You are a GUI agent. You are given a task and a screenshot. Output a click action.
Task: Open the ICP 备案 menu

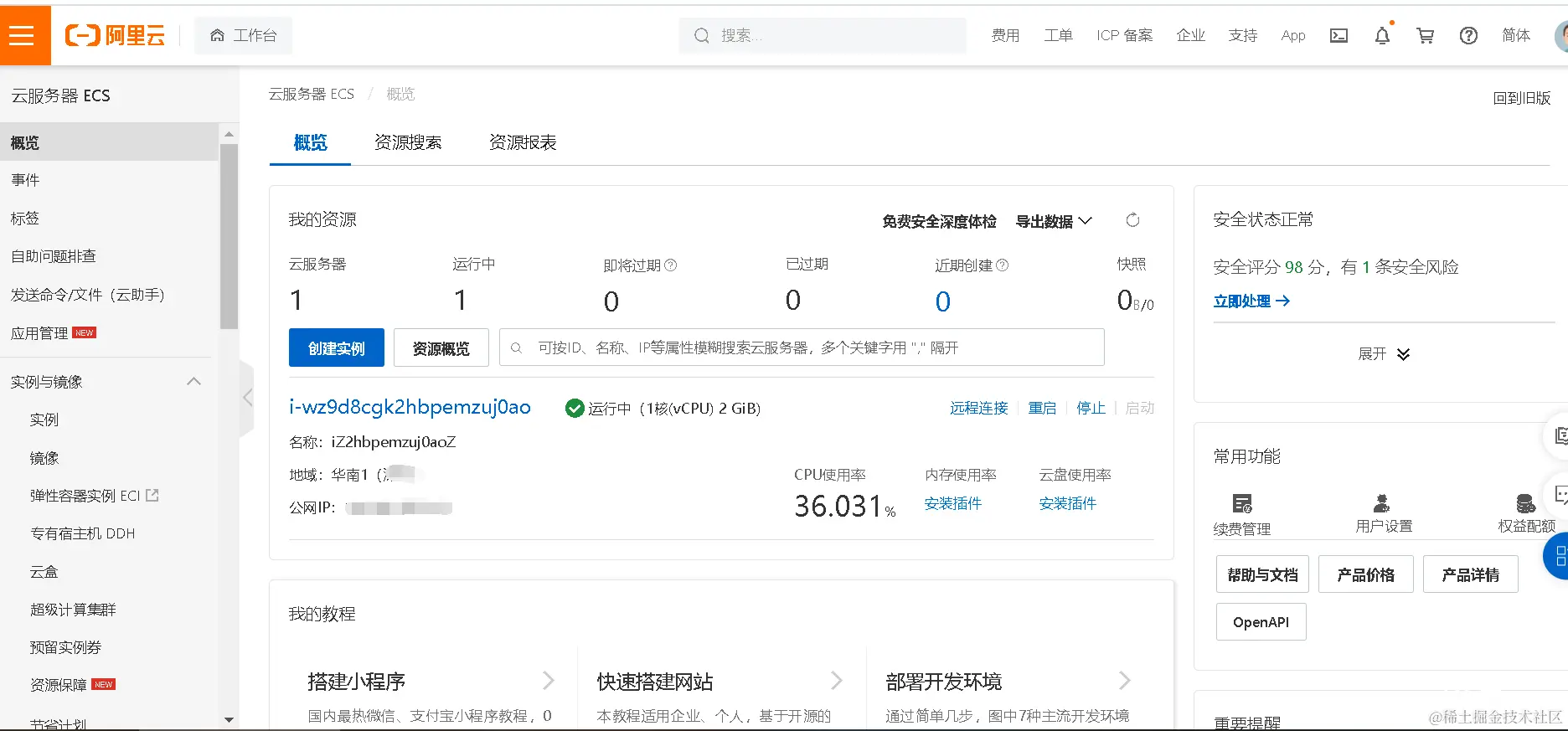pos(1124,35)
